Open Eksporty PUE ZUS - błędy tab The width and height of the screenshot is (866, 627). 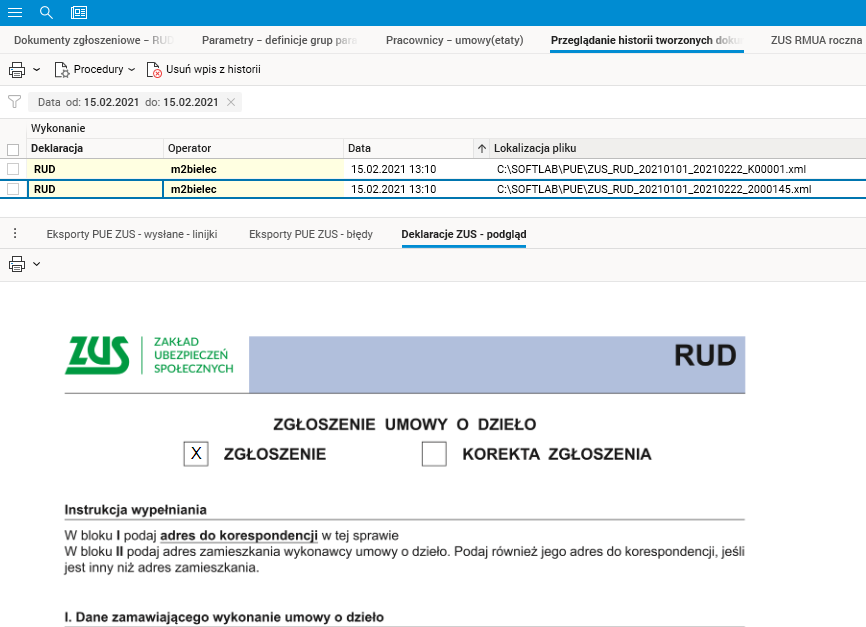311,234
